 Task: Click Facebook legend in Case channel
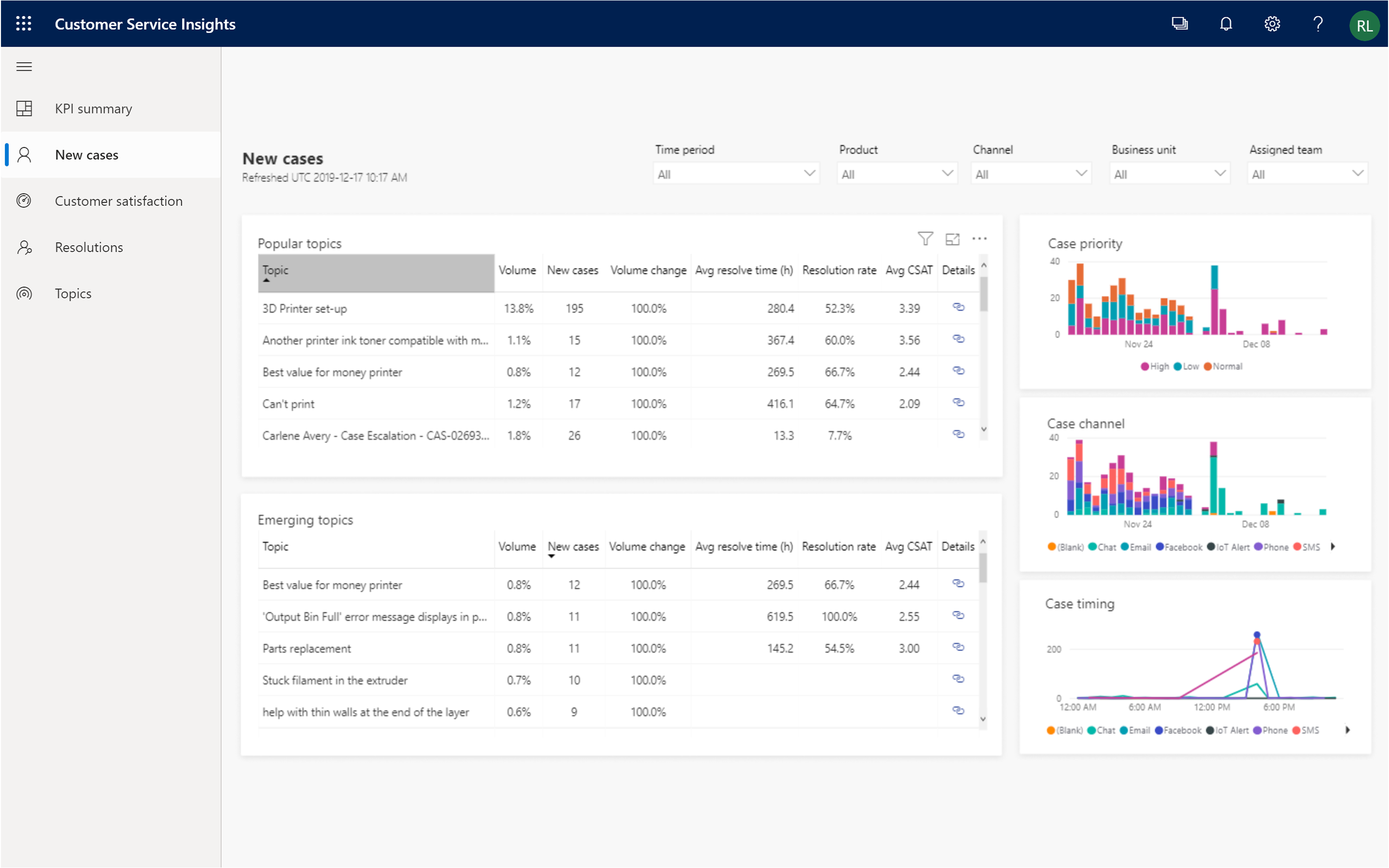(1179, 547)
